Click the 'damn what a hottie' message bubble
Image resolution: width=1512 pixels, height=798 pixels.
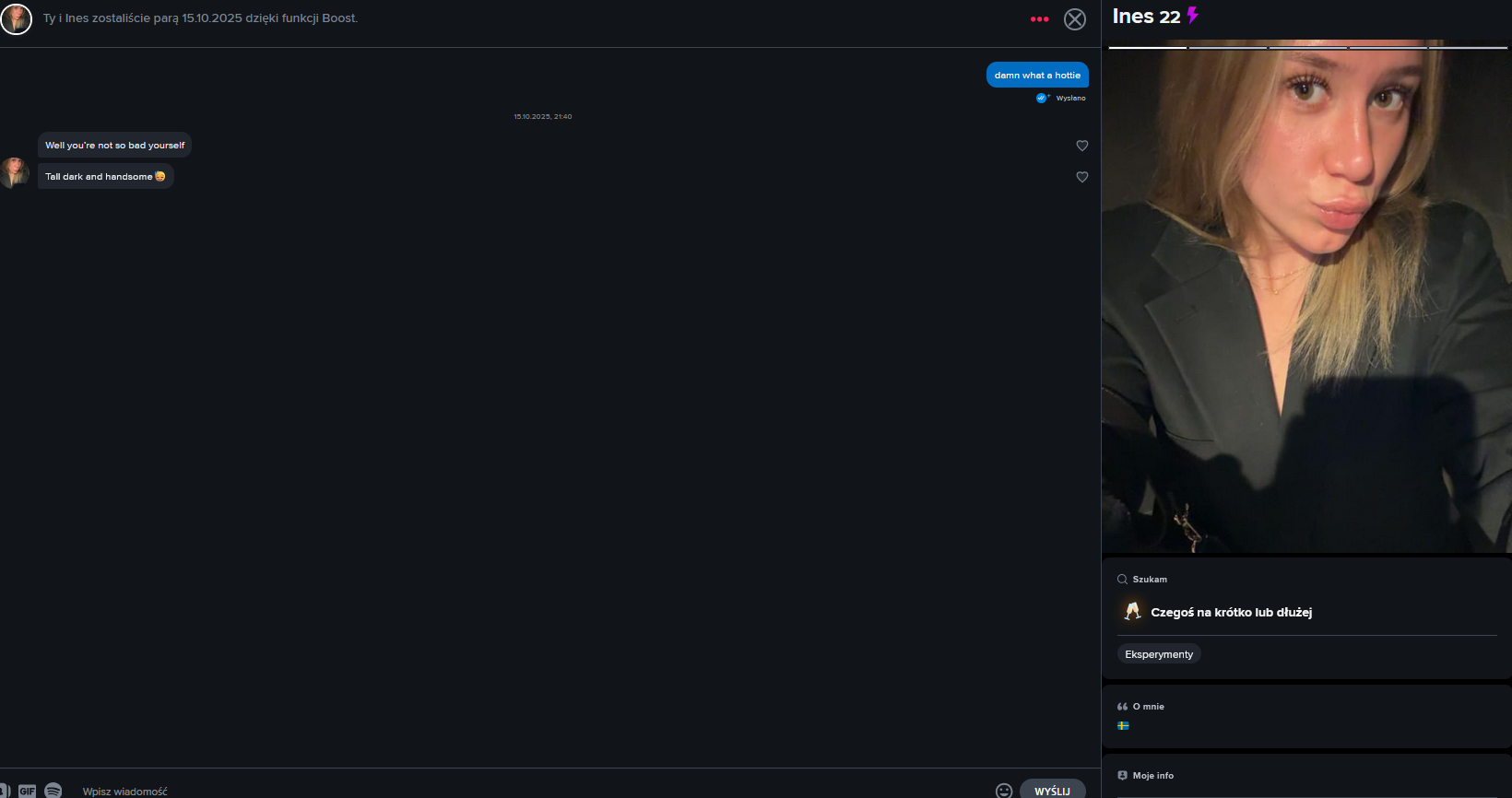pos(1037,76)
